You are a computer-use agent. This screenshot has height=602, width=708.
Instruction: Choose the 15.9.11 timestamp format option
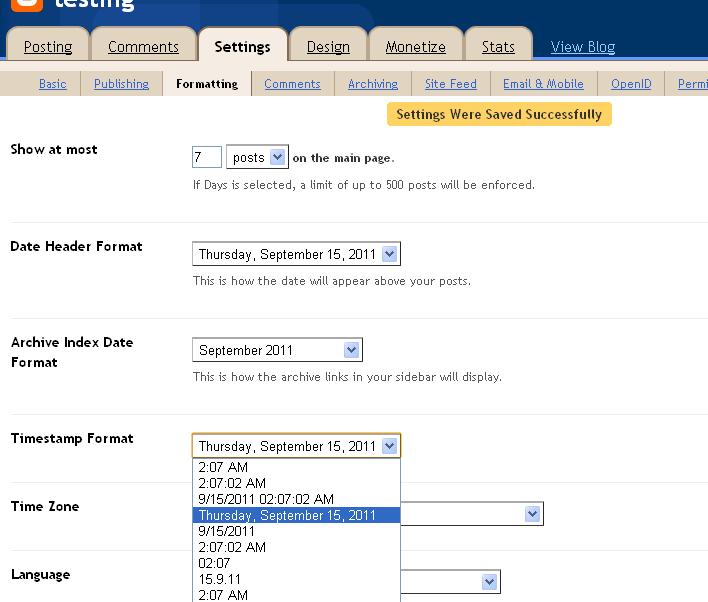pos(220,579)
